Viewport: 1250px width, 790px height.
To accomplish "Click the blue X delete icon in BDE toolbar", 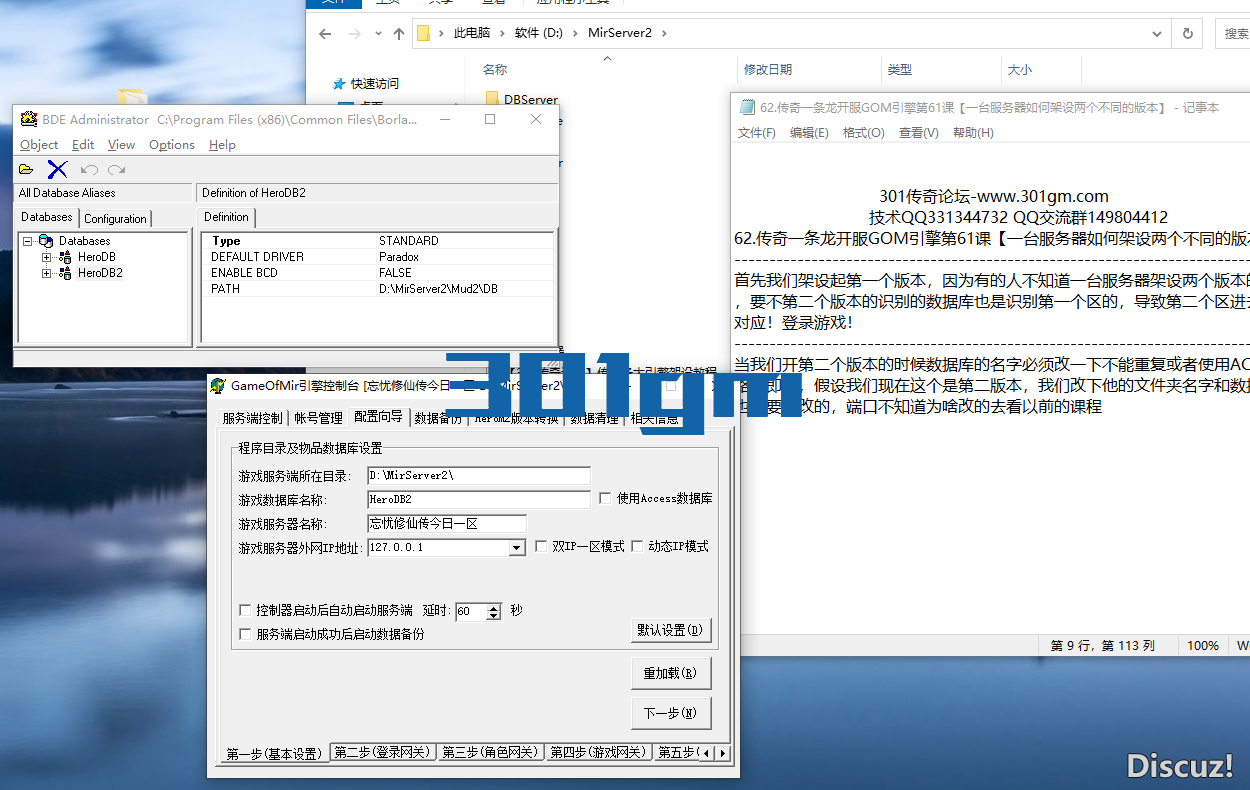I will point(57,170).
